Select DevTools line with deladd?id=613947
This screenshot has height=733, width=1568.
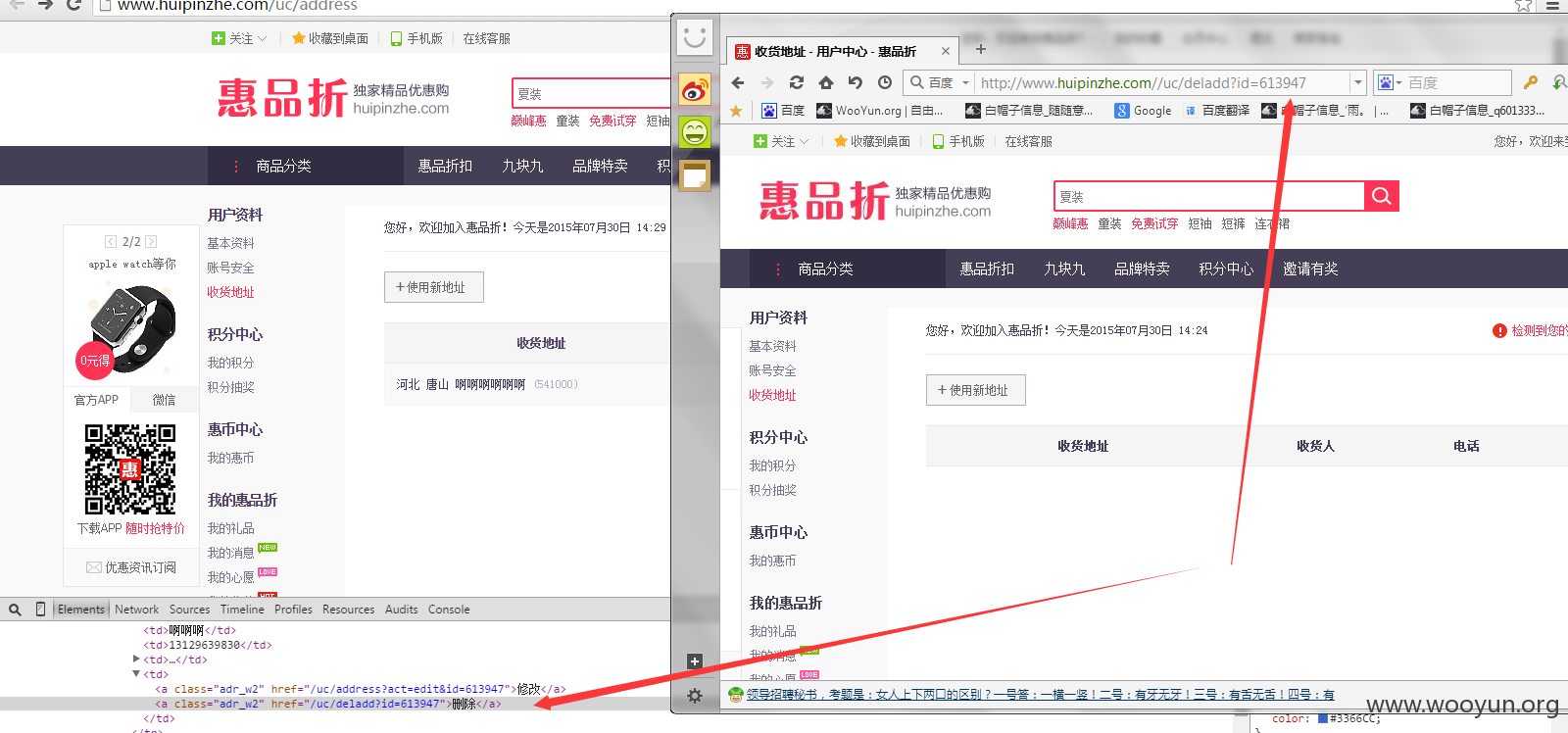pos(335,704)
